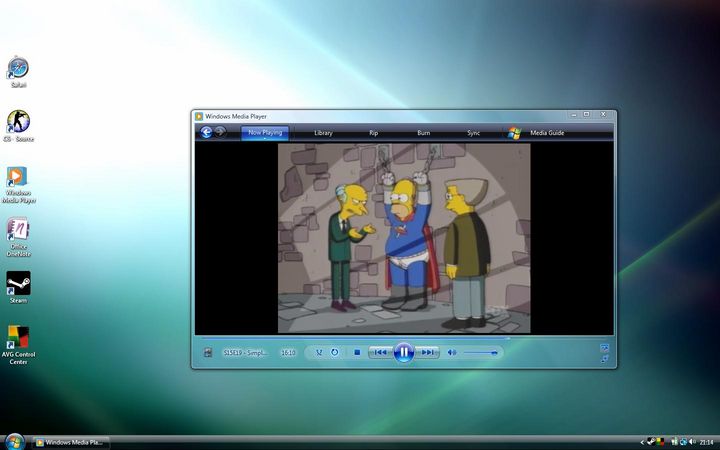Toggle repeat mode

point(335,353)
